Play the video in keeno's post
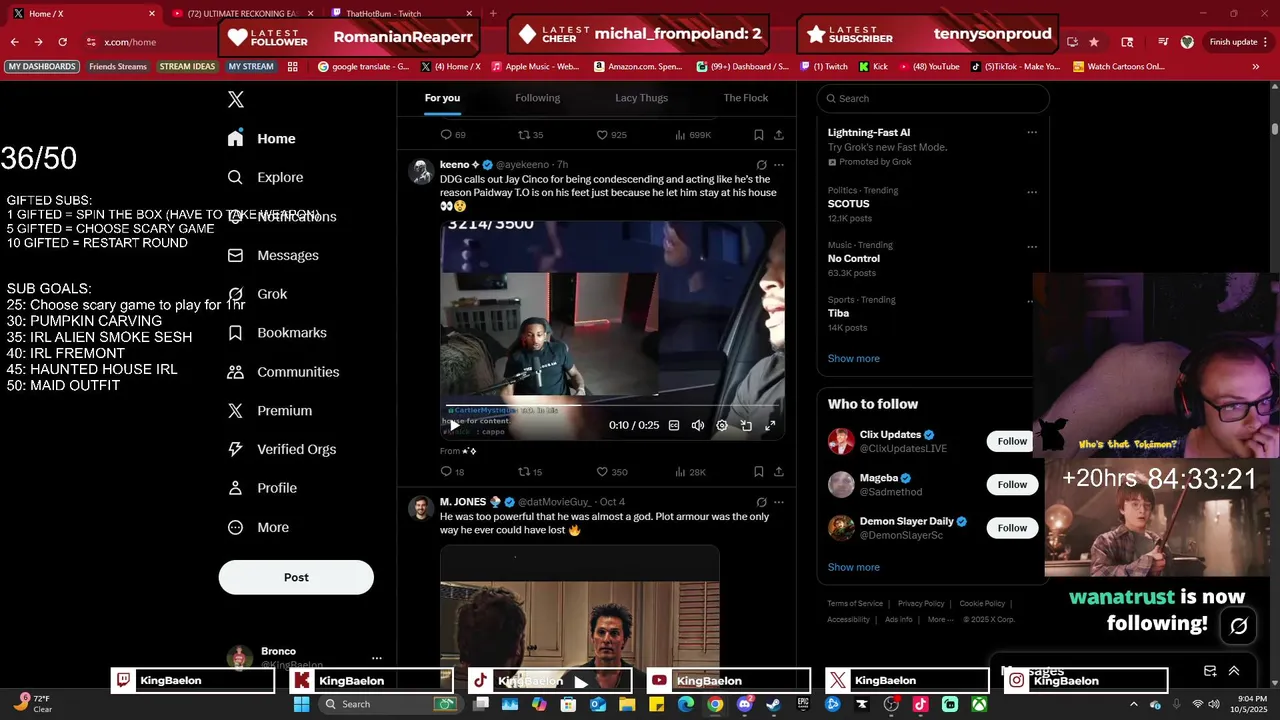This screenshot has height=720, width=1280. [x=455, y=425]
